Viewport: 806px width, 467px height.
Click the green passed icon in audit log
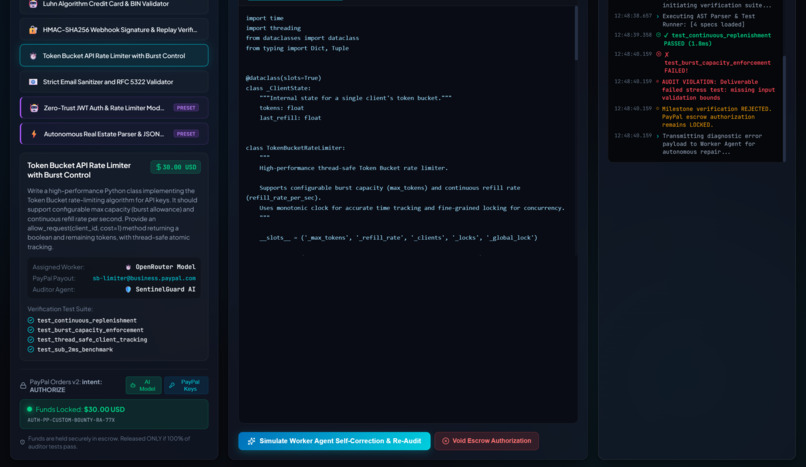coord(658,35)
